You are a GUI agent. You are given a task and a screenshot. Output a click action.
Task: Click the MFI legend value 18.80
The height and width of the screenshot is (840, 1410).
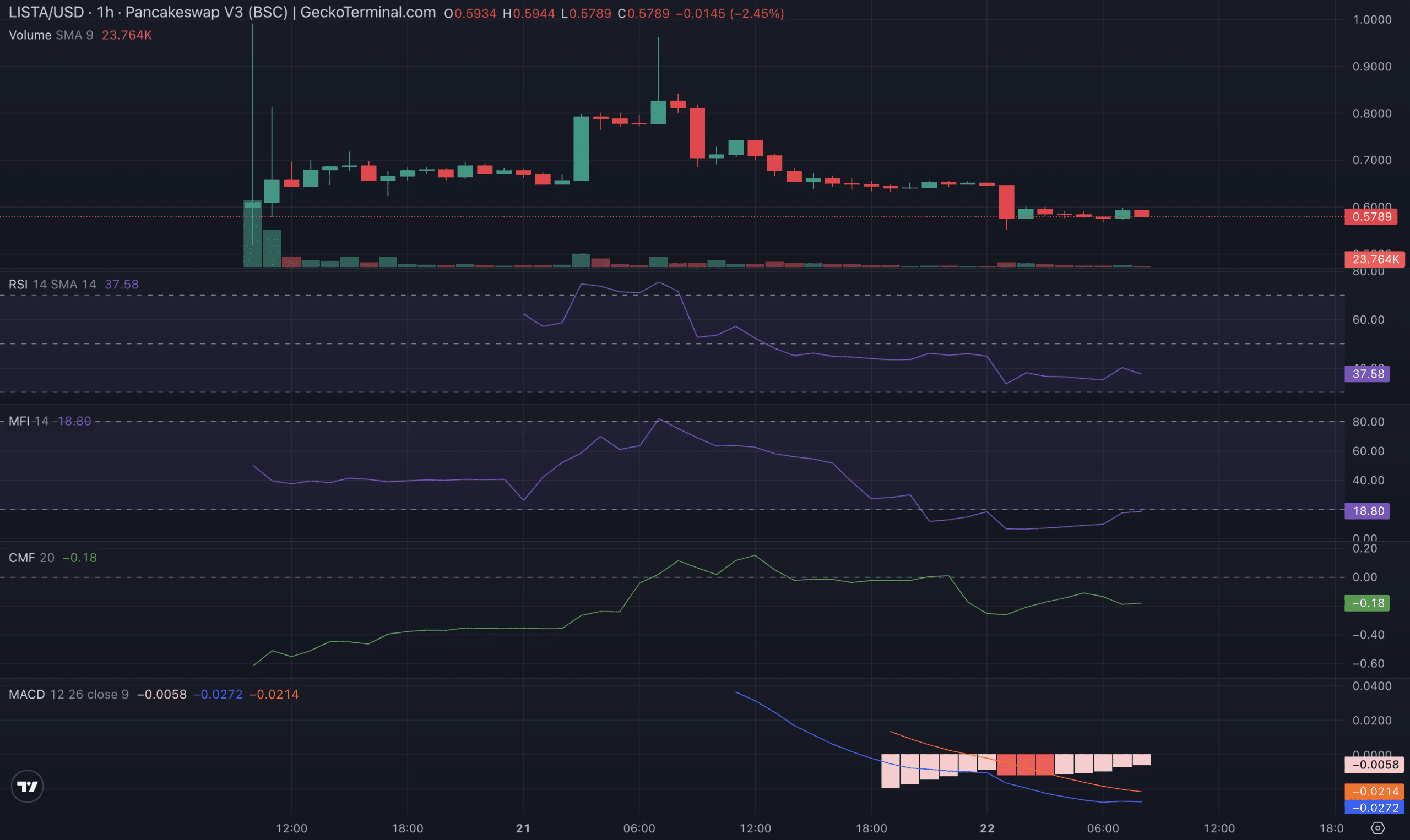[74, 421]
